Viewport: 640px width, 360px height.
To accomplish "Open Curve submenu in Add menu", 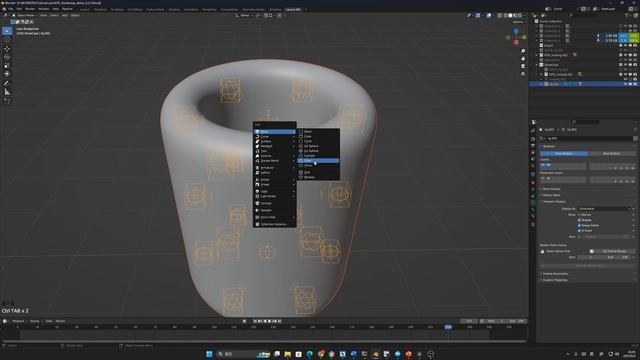I will pos(274,136).
